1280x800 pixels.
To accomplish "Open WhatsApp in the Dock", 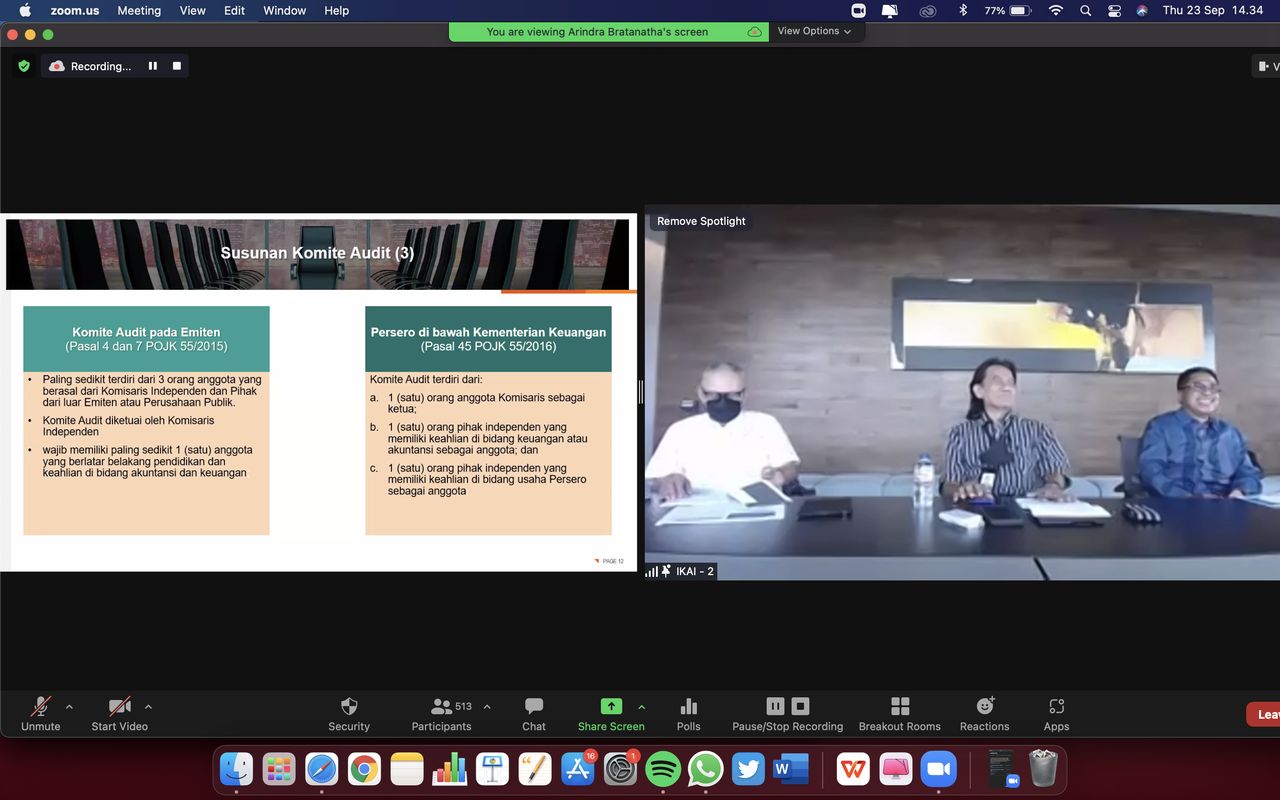I will [706, 768].
